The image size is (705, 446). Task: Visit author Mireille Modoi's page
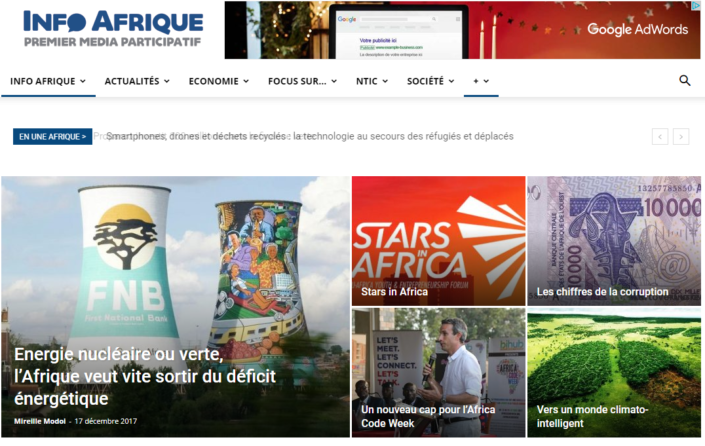click(x=40, y=421)
